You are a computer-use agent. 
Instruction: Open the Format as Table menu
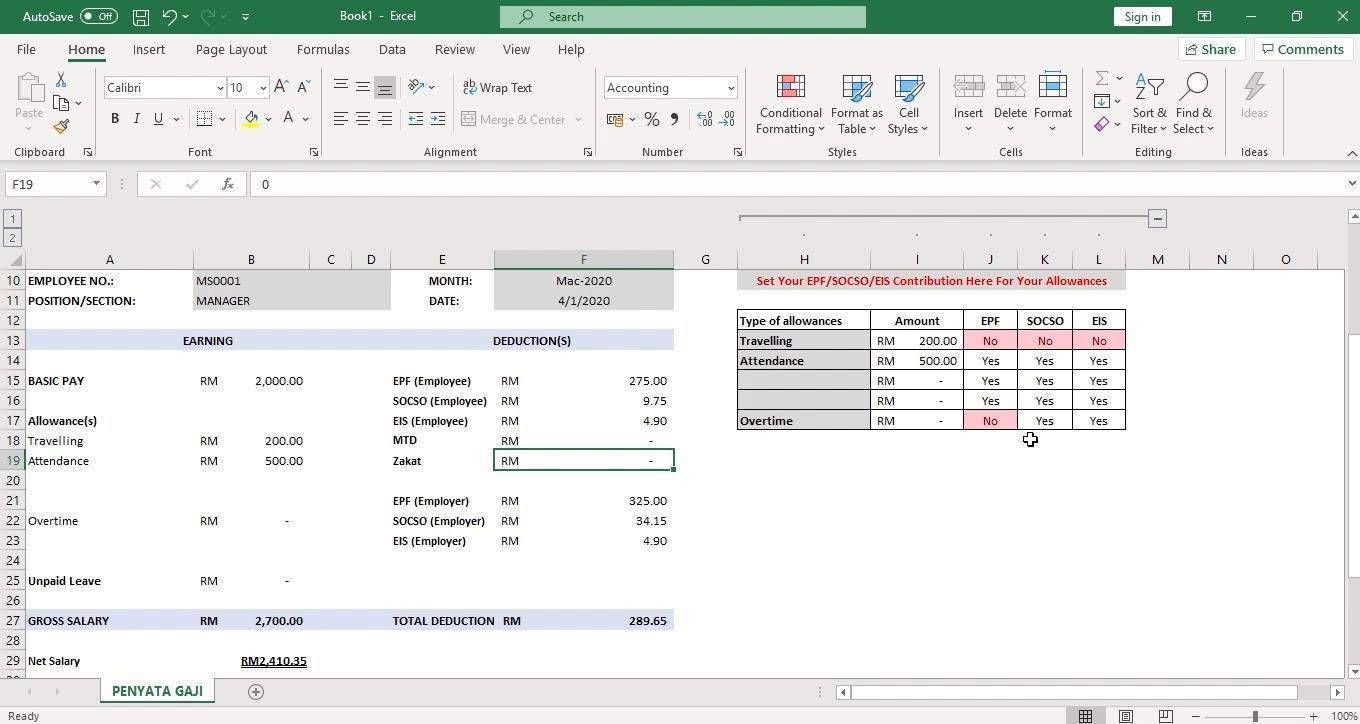856,104
